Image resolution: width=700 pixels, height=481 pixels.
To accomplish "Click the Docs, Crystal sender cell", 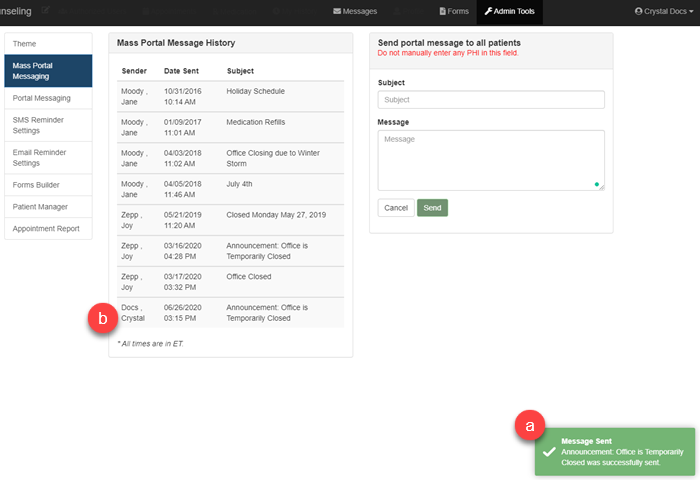I will click(x=133, y=313).
